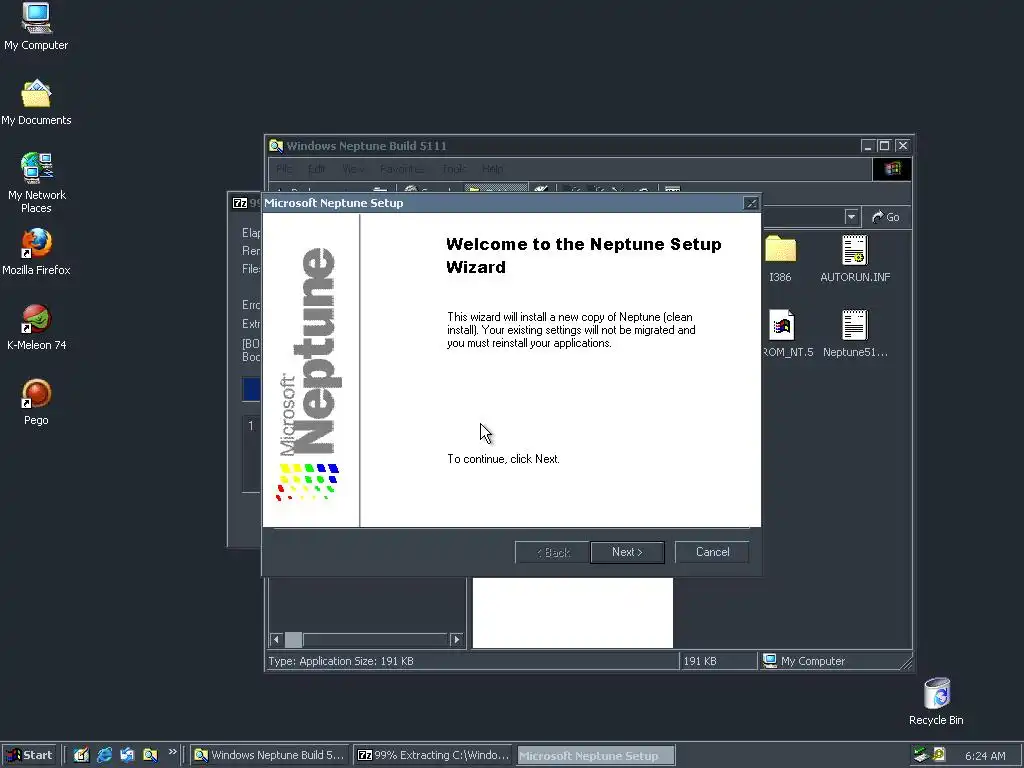
Task: Click status bar text 'Type: Application Size: 191 KB'
Action: tap(341, 661)
